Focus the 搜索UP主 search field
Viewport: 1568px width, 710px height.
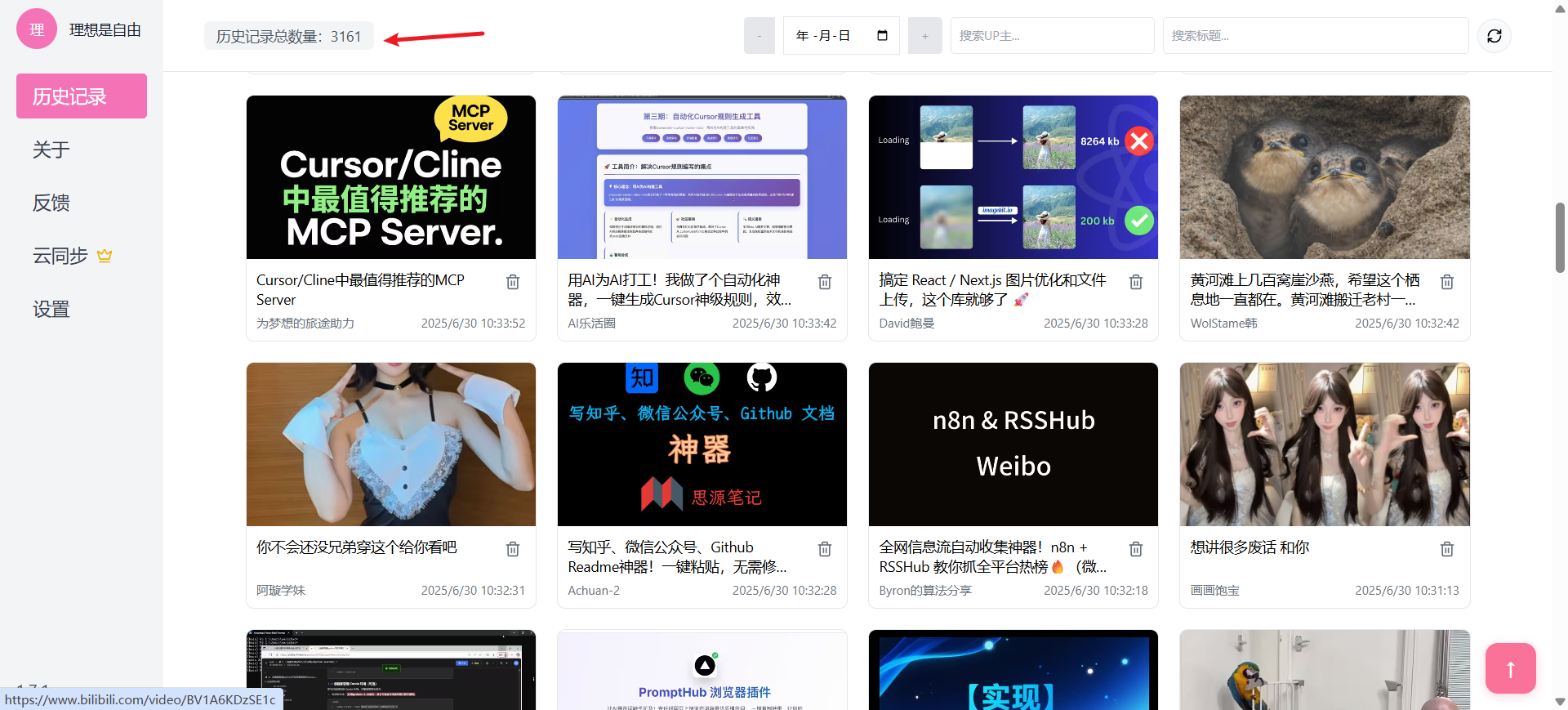(x=1052, y=36)
